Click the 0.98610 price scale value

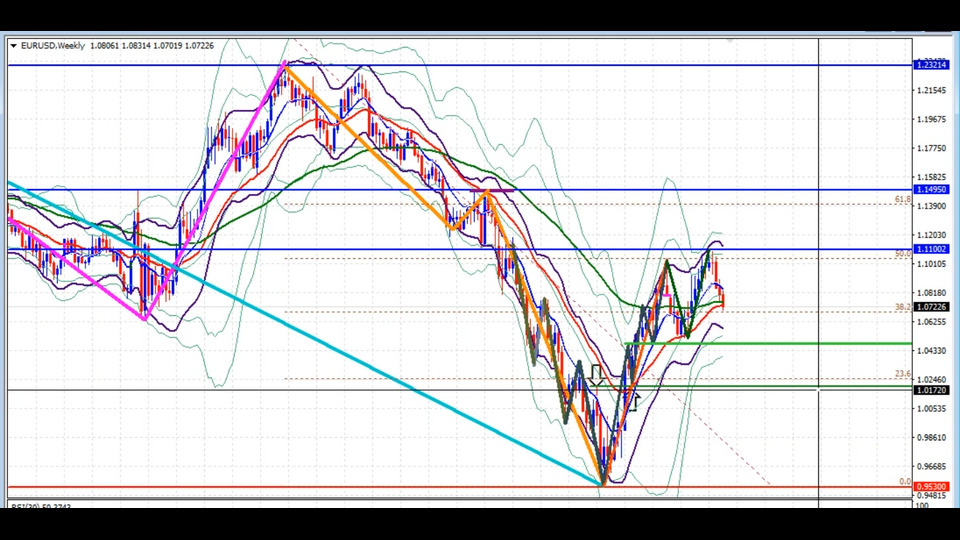pos(931,438)
